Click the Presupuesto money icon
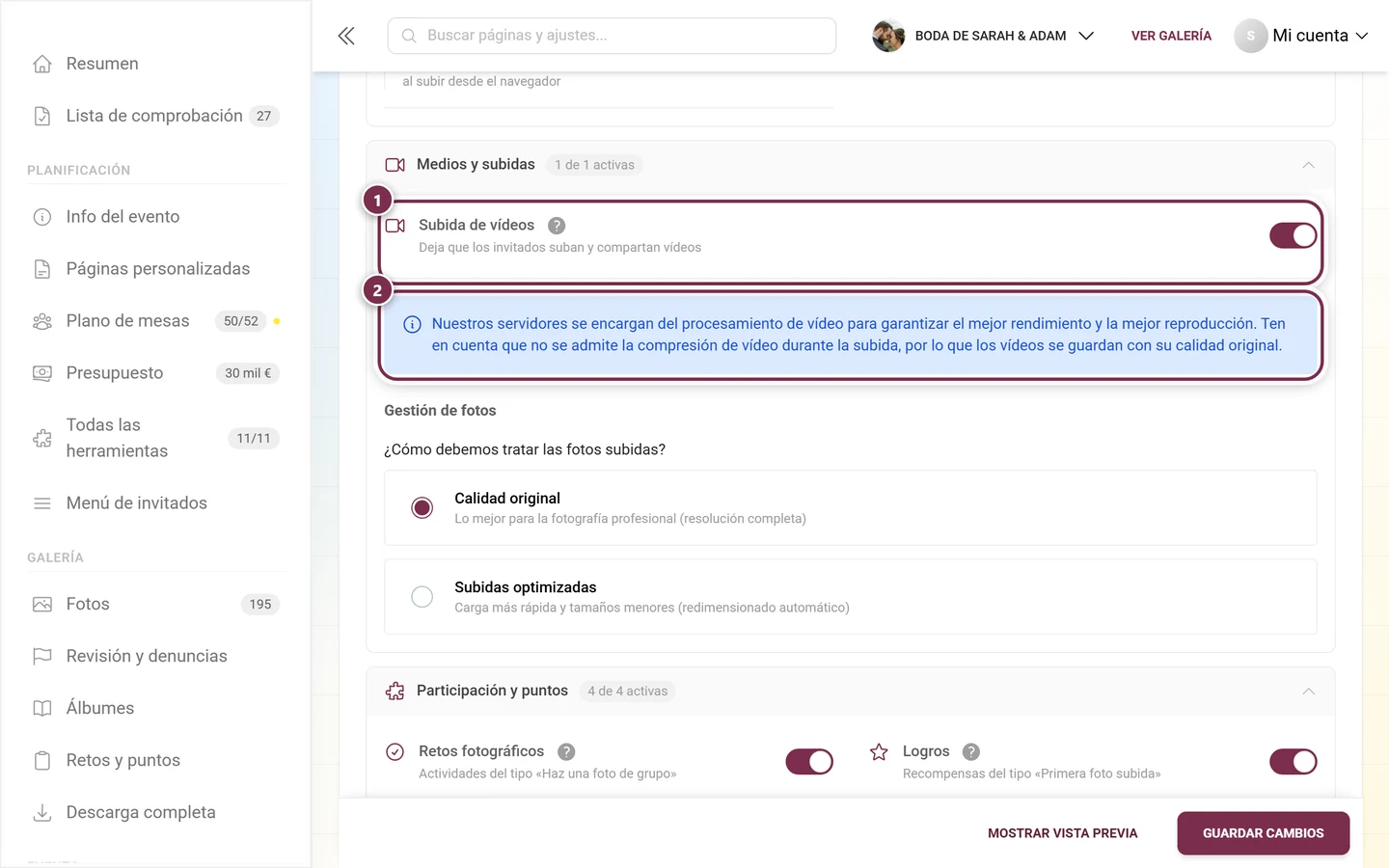Image resolution: width=1389 pixels, height=868 pixels. pos(42,373)
